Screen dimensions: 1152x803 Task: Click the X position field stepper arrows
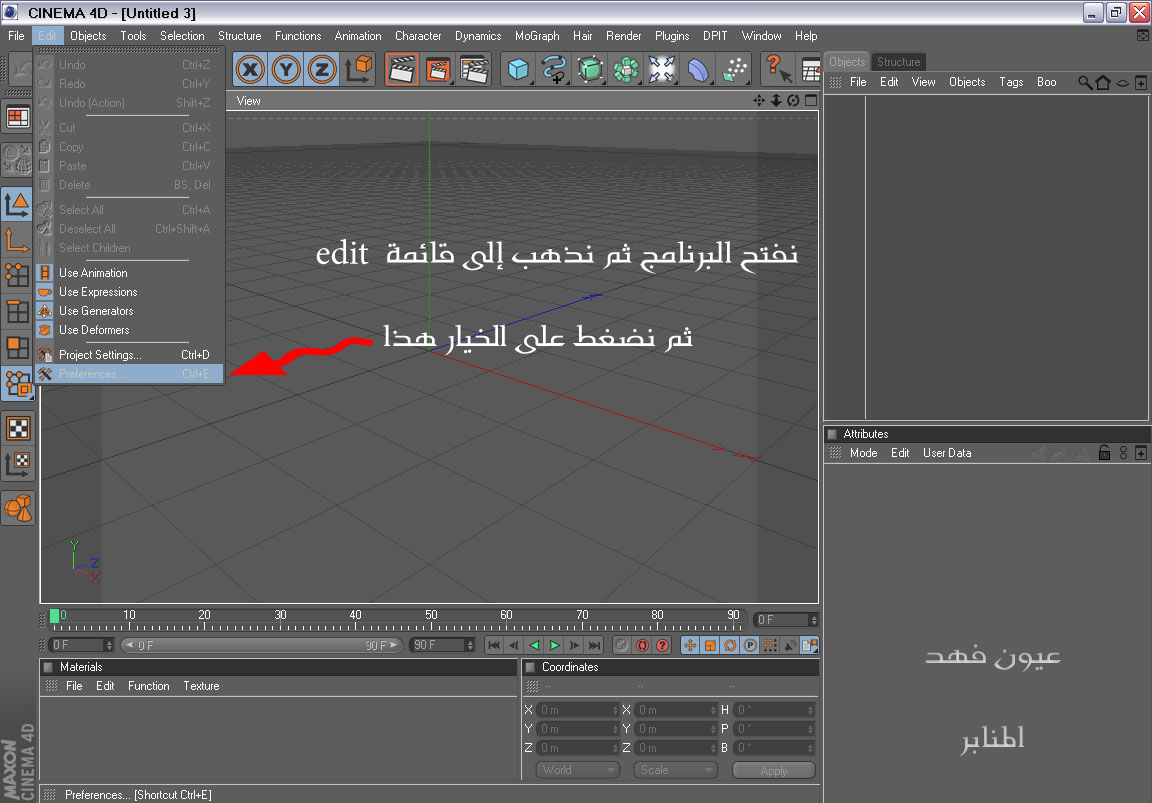[615, 710]
